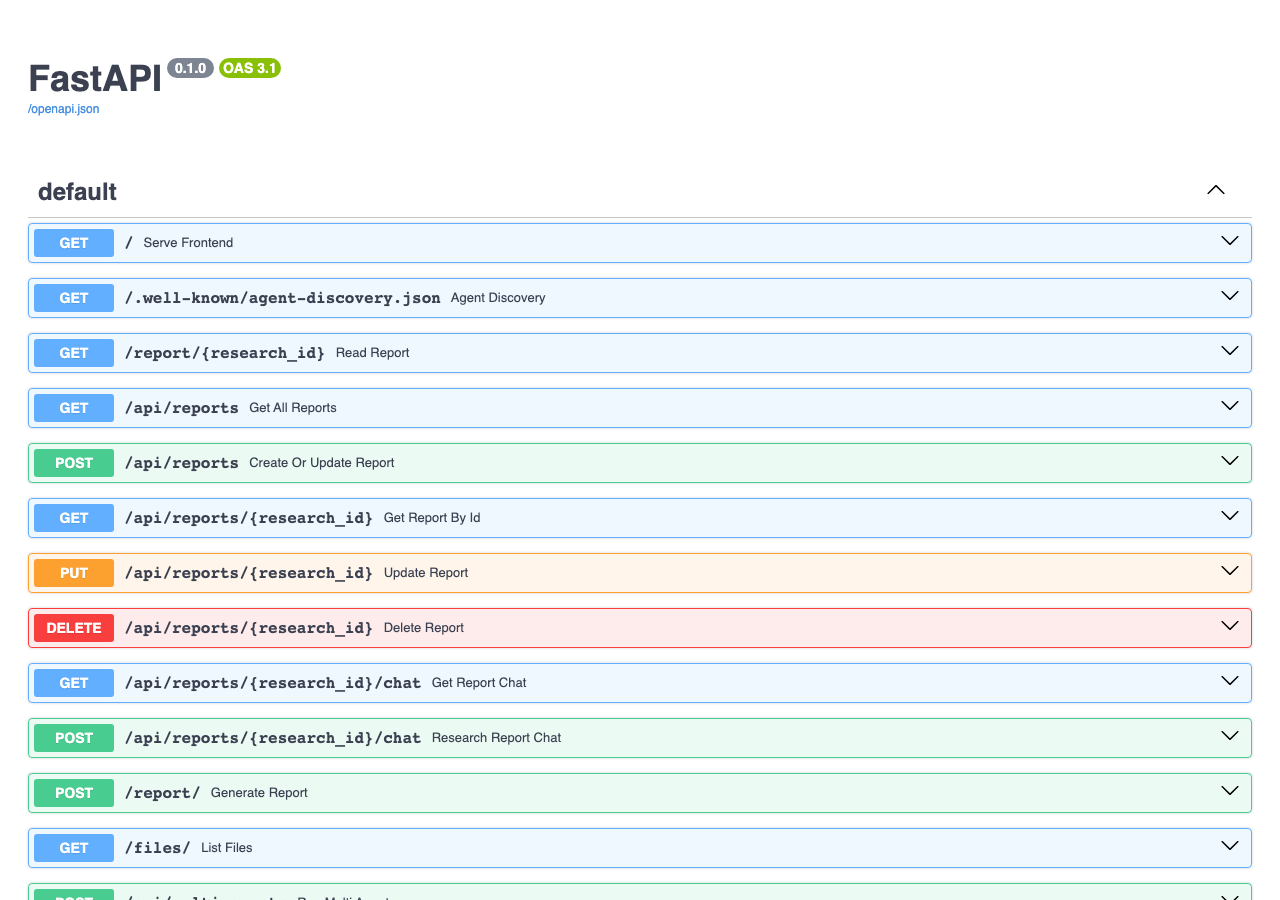Click the POST badge for Create Or Update Report

(74, 463)
